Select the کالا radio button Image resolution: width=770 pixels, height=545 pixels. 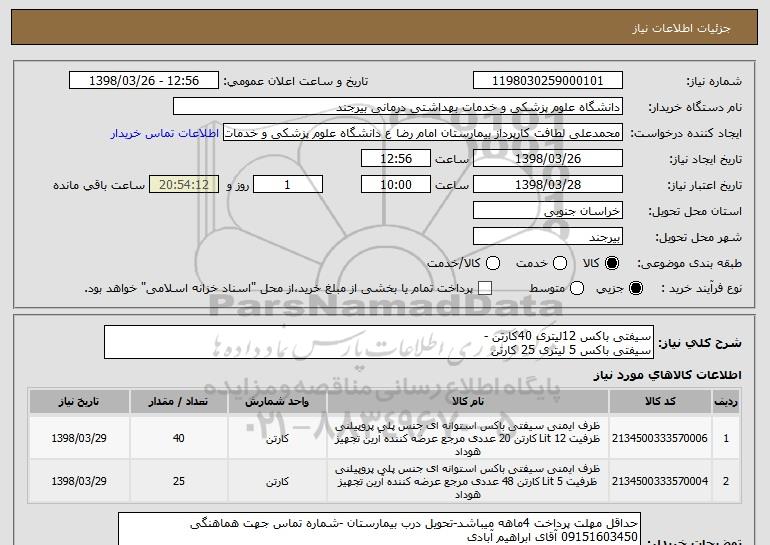(x=611, y=263)
